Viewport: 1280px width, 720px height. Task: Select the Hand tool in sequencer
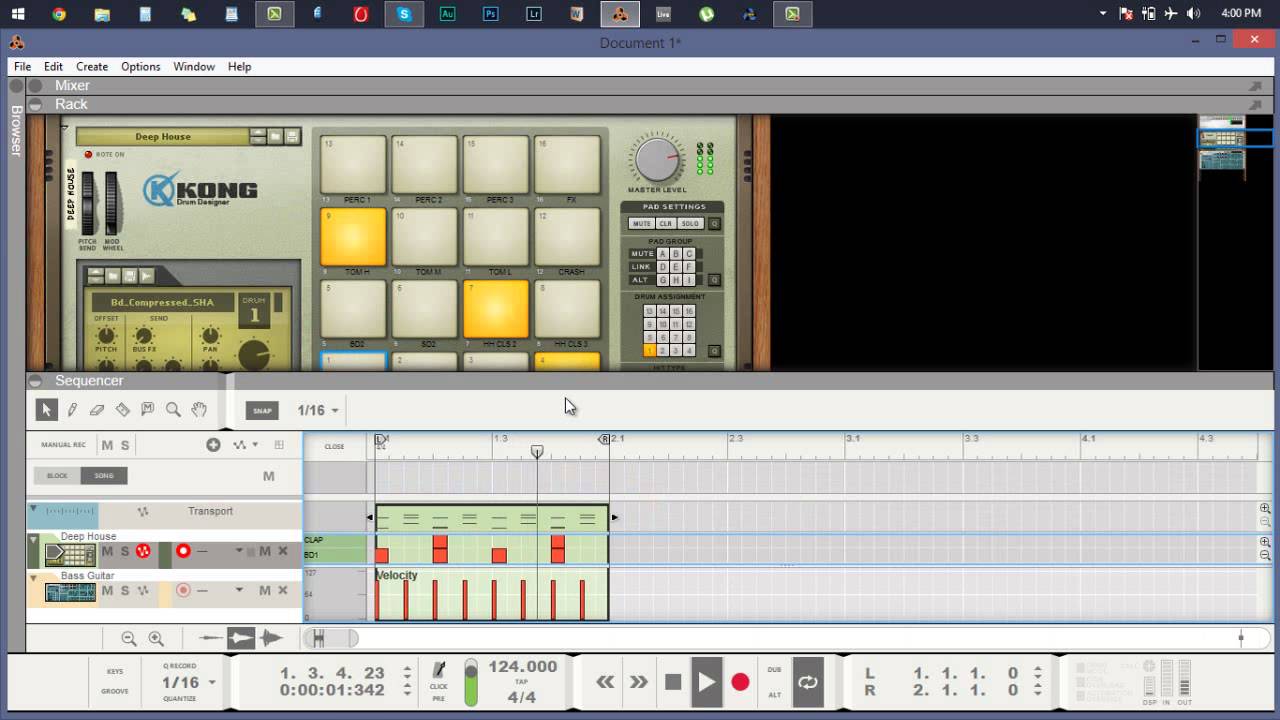click(199, 409)
